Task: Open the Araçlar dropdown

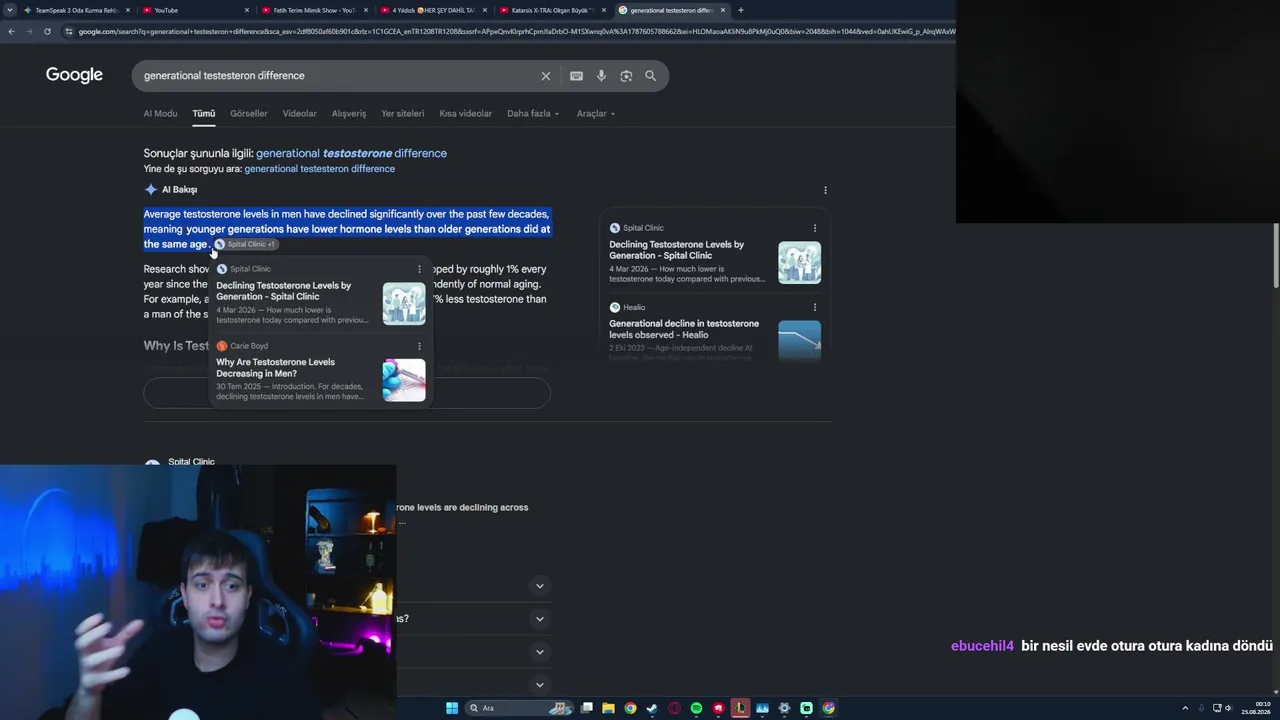Action: point(596,114)
